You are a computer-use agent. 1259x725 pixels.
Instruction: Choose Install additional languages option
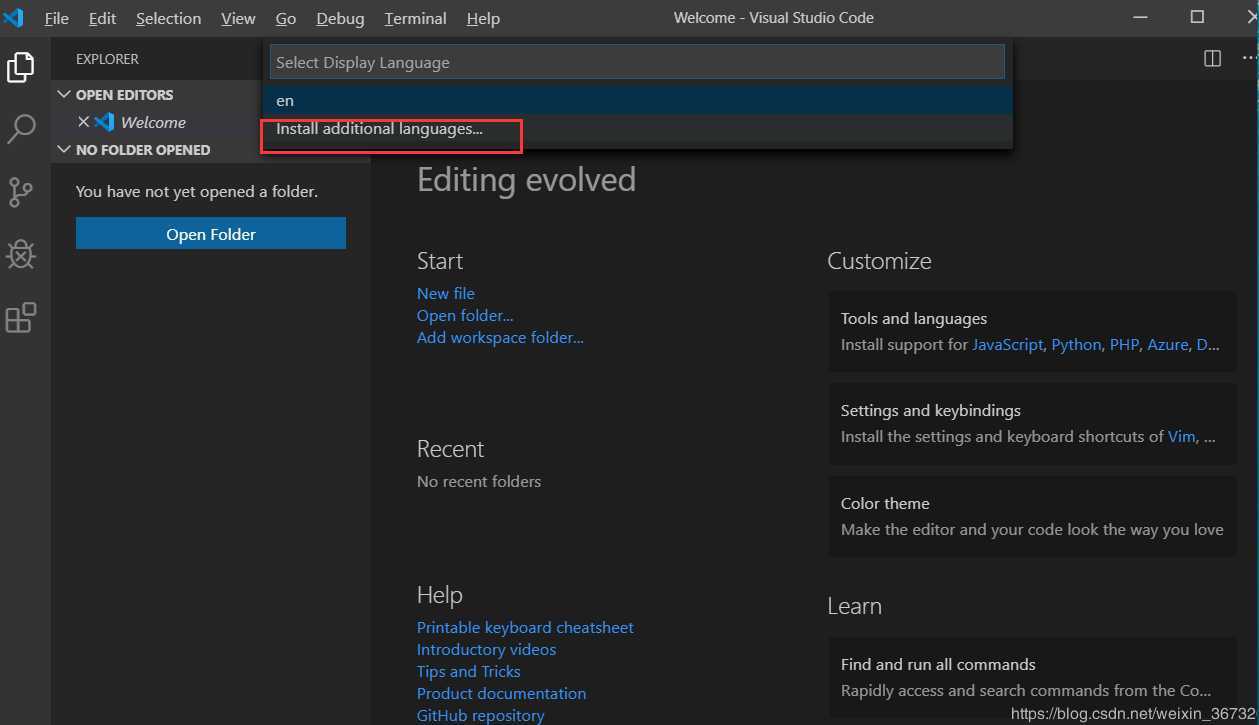(x=637, y=129)
